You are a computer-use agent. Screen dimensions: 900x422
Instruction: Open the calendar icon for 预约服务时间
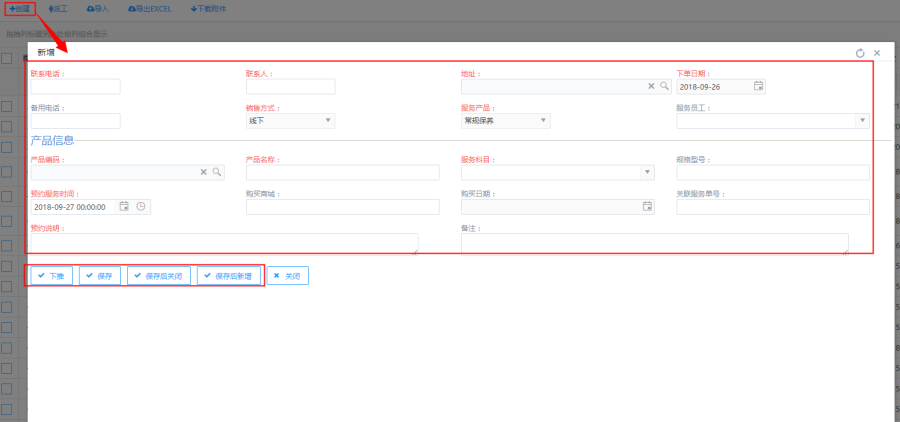pyautogui.click(x=124, y=207)
